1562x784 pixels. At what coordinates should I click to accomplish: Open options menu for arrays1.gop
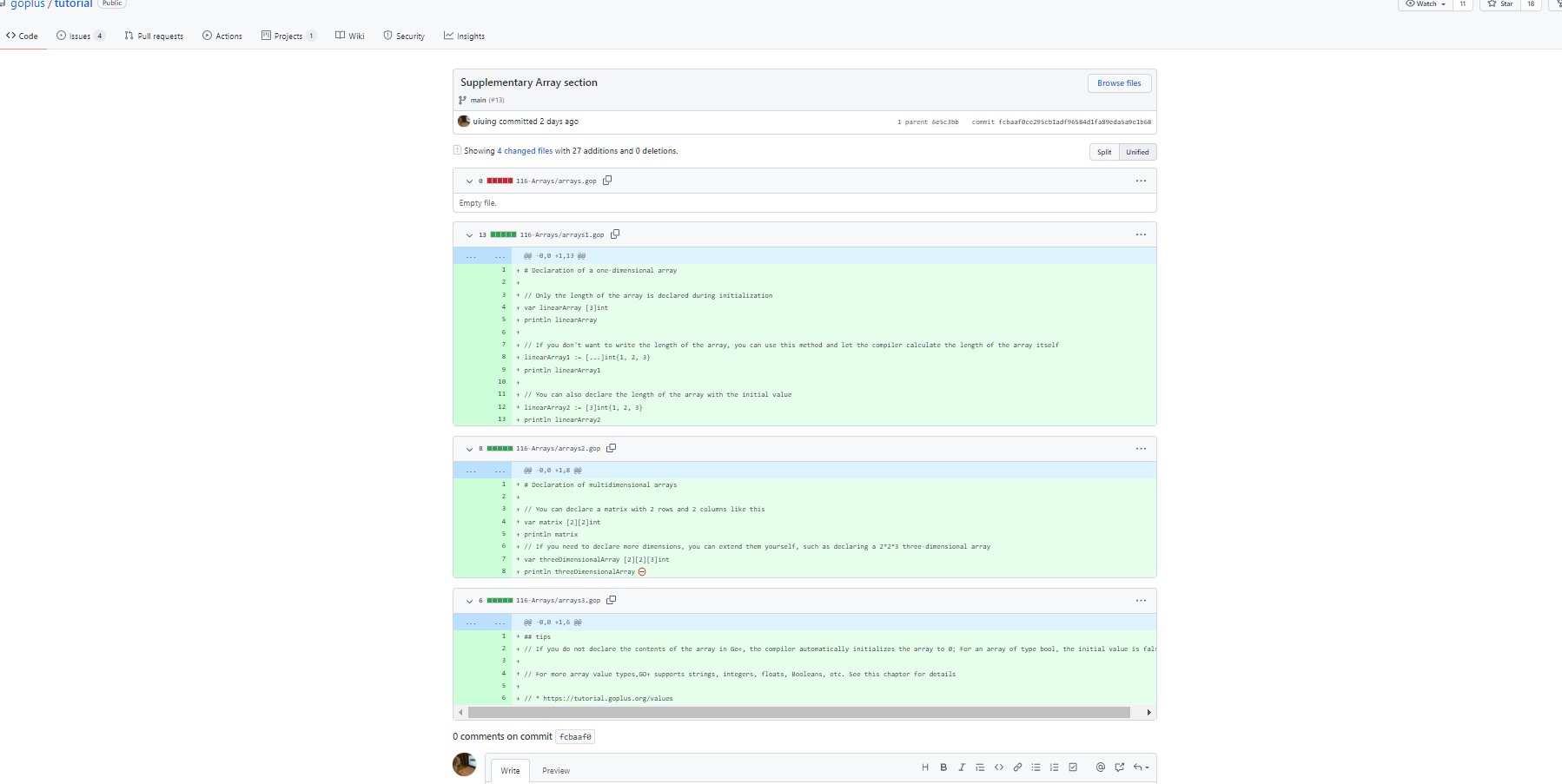pos(1141,234)
